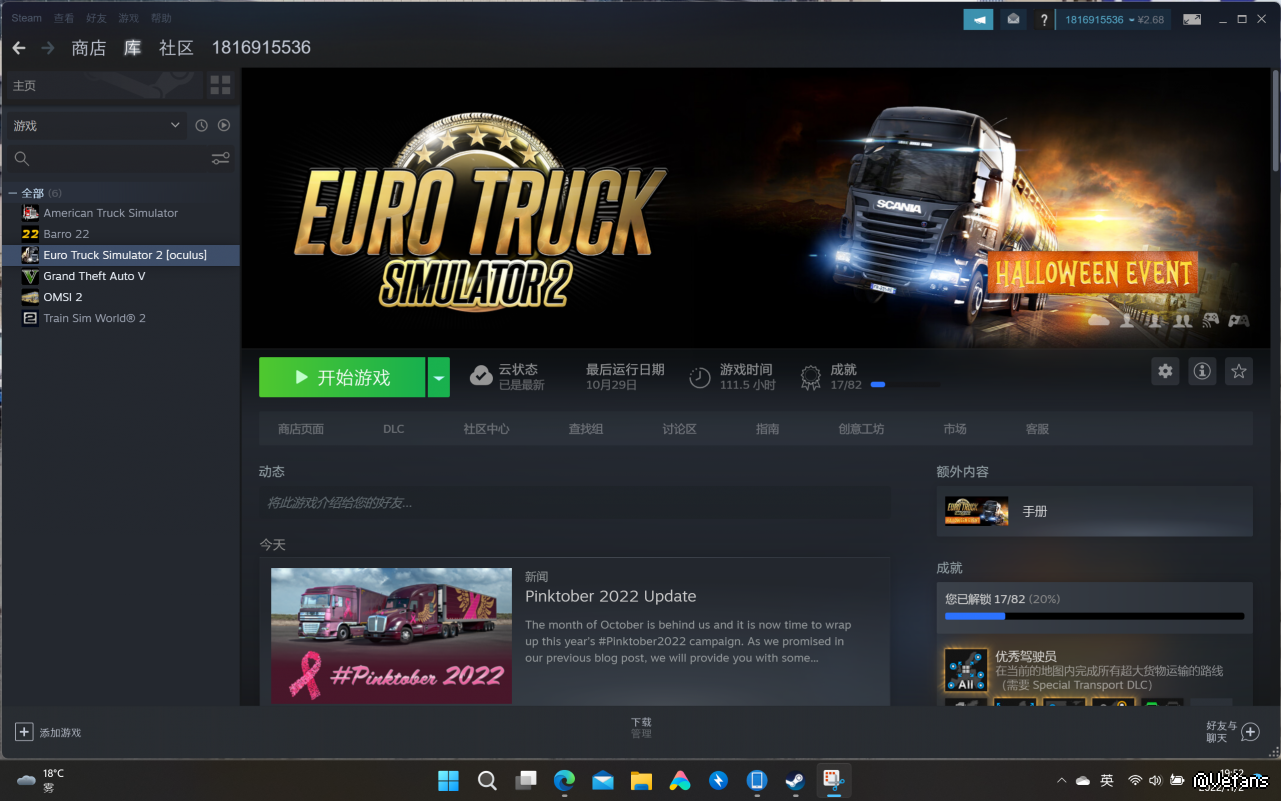Open the 创意工坊 link
The height and width of the screenshot is (801, 1281).
pos(861,429)
